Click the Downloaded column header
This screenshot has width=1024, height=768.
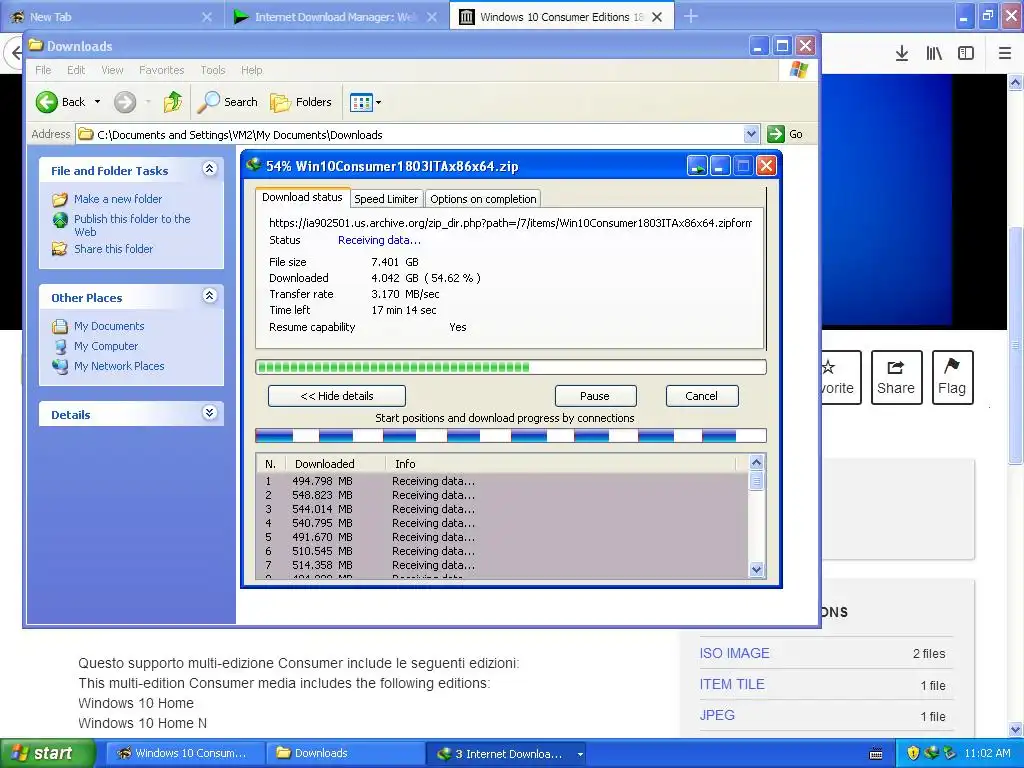pyautogui.click(x=336, y=464)
